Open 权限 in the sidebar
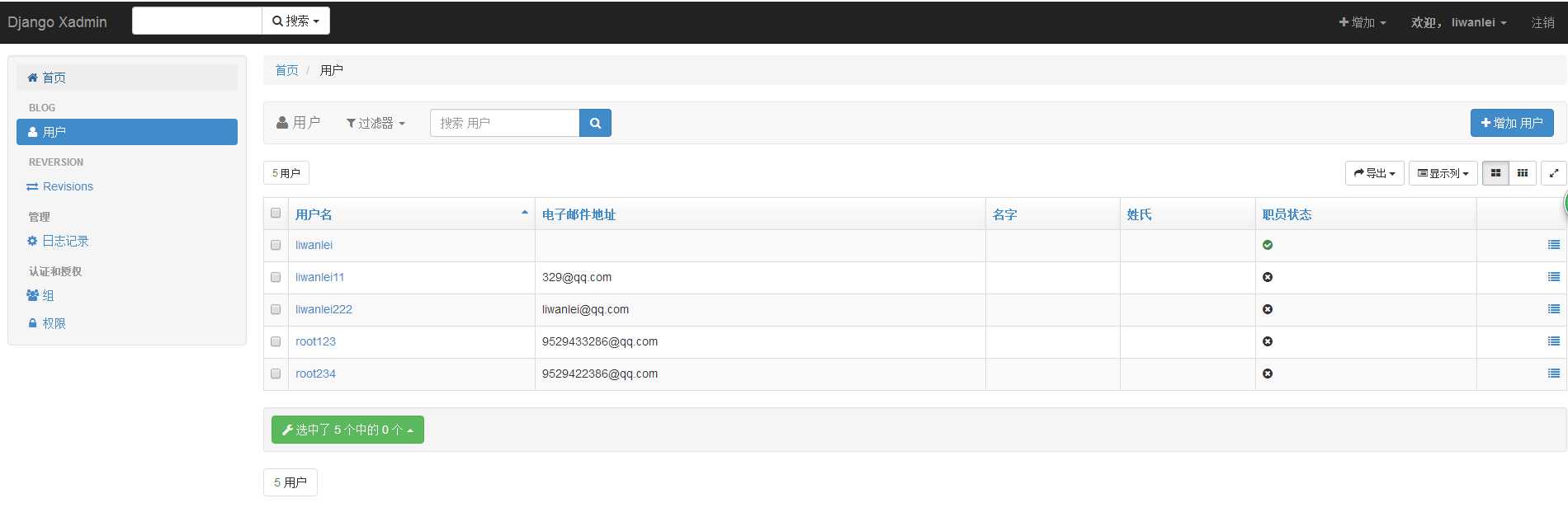The image size is (1568, 517). [x=127, y=323]
